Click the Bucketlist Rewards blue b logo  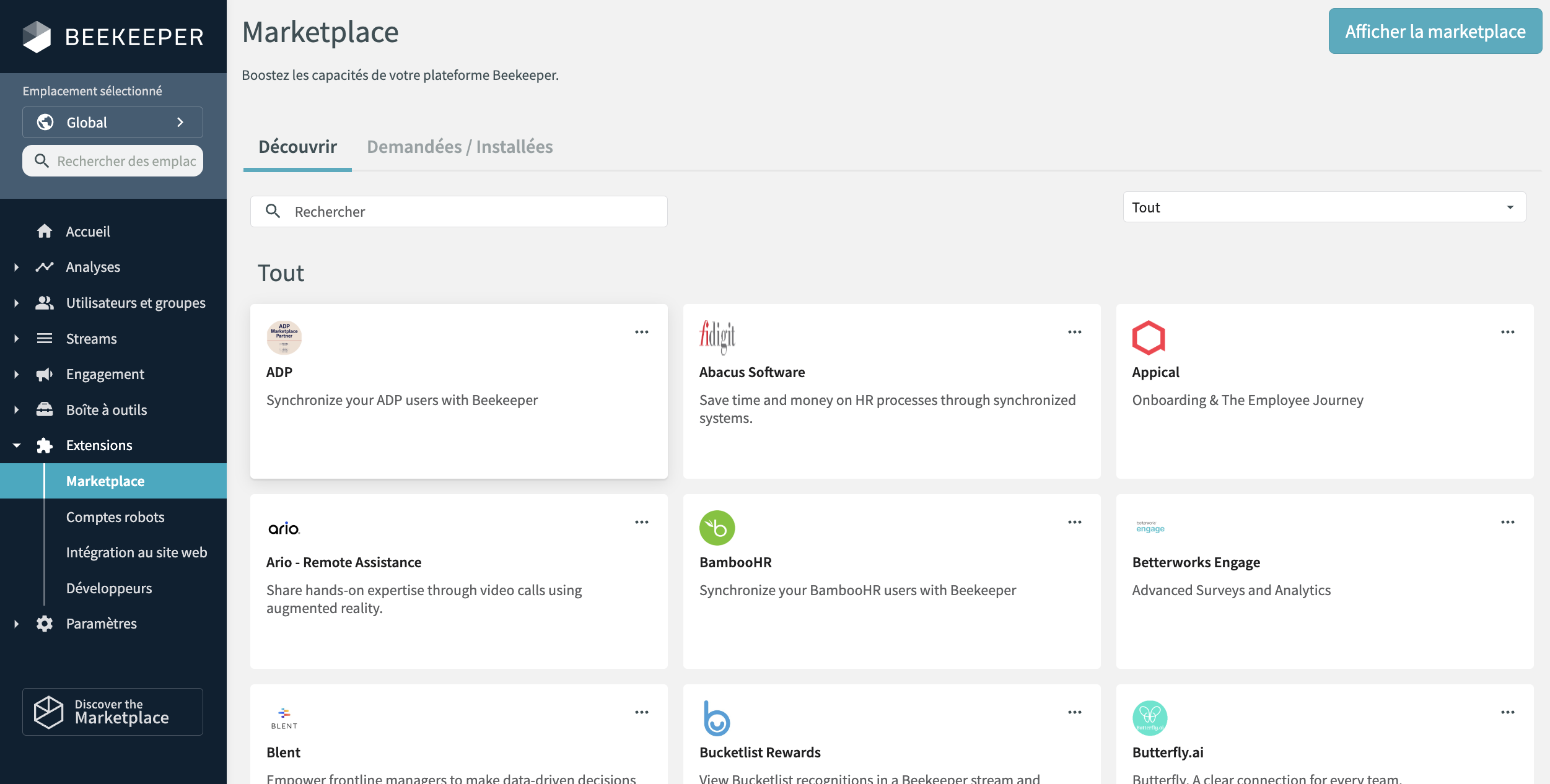717,718
